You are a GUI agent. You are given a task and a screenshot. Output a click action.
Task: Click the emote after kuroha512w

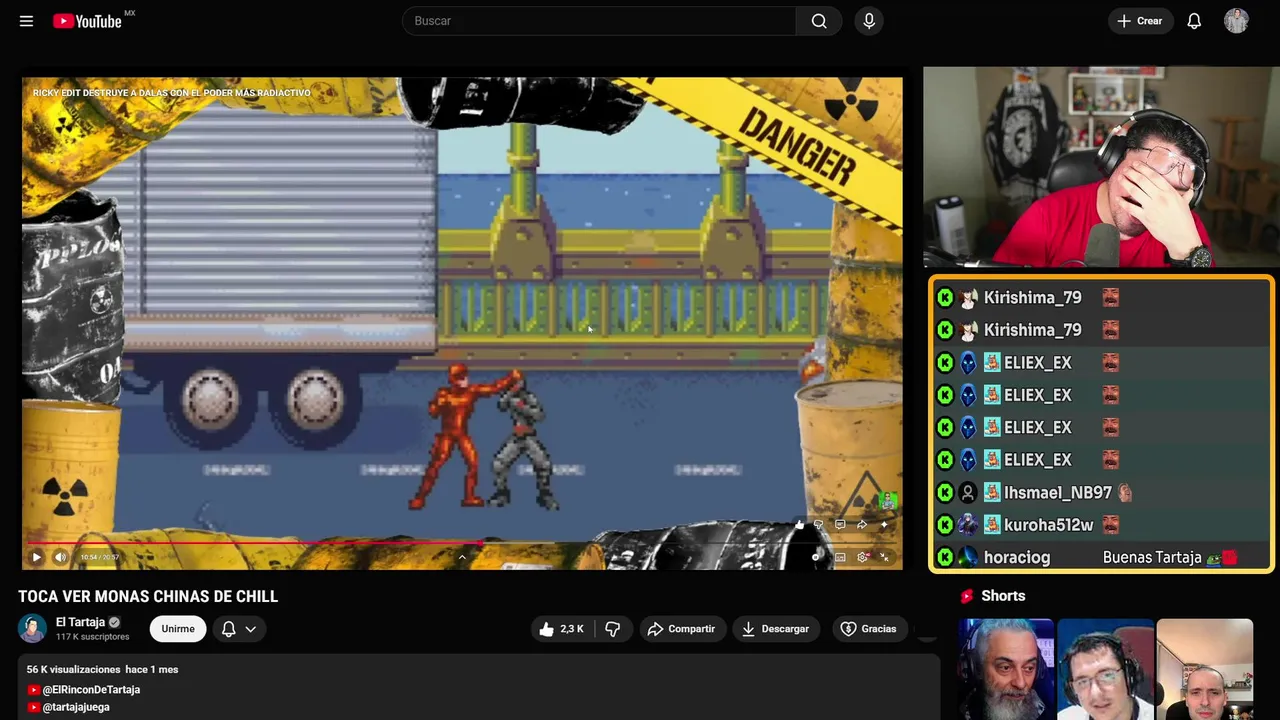point(1110,525)
